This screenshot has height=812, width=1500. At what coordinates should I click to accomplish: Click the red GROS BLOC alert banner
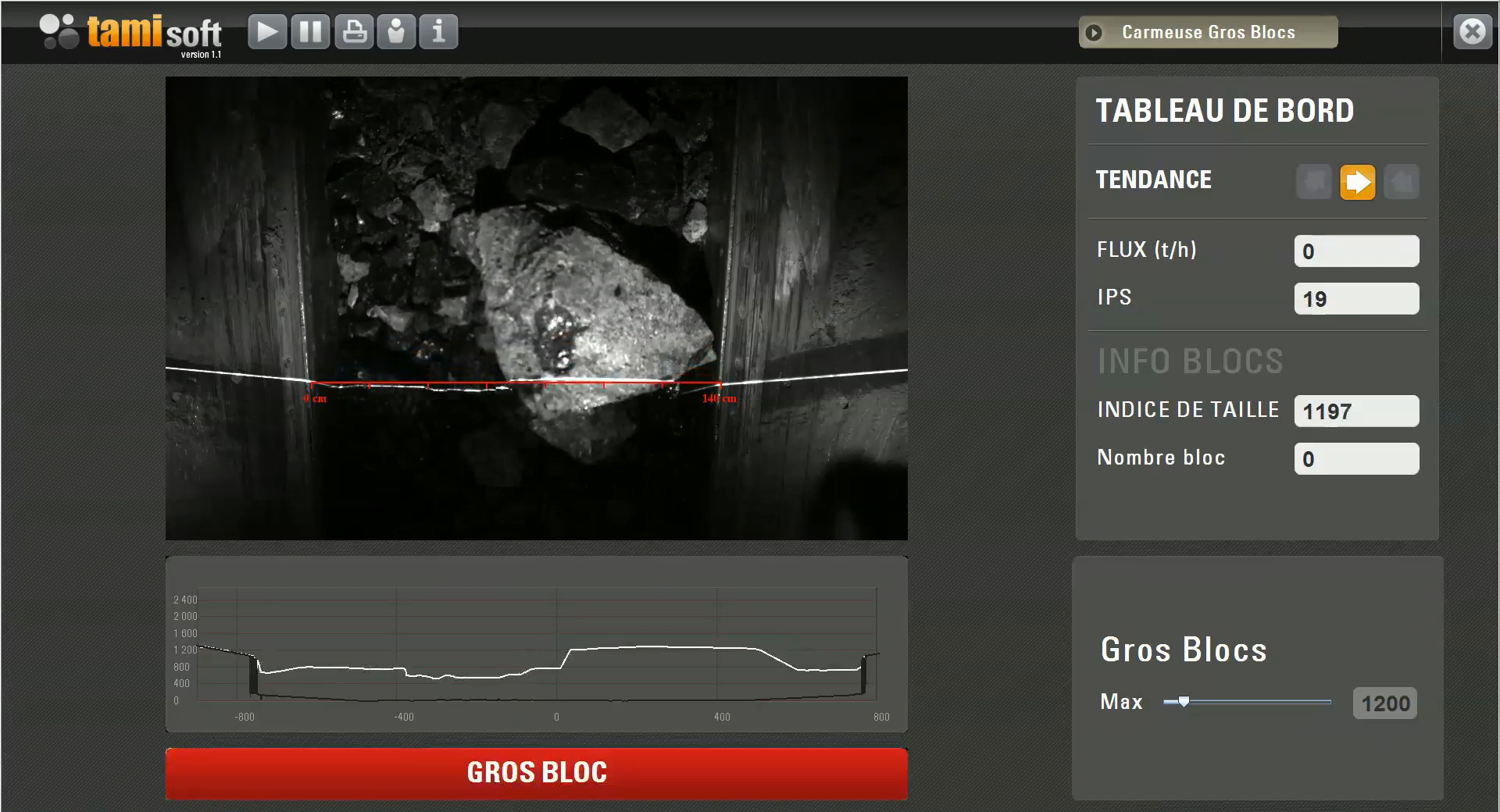(x=536, y=773)
